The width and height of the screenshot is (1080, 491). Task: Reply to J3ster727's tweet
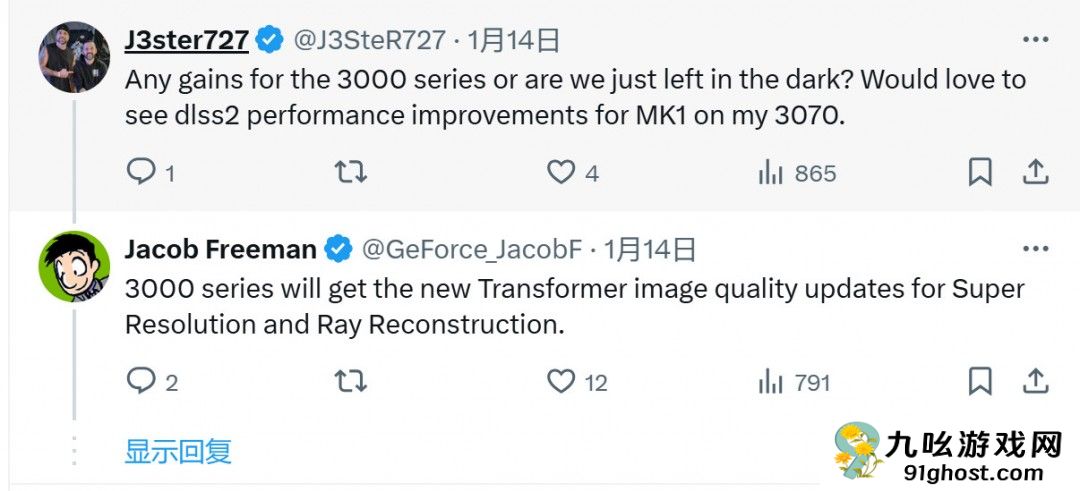[x=141, y=173]
